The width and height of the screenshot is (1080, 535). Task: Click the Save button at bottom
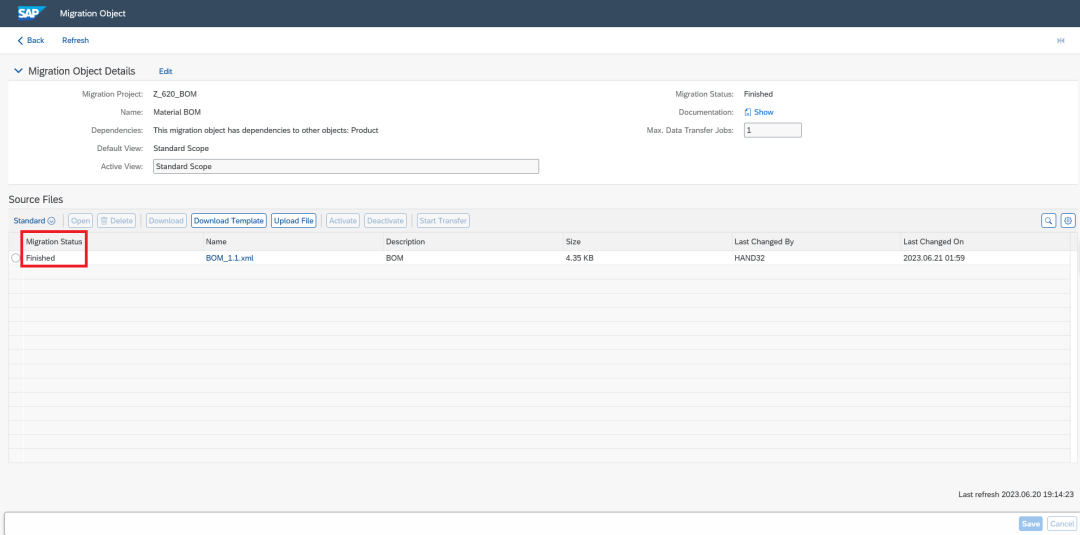(1031, 524)
